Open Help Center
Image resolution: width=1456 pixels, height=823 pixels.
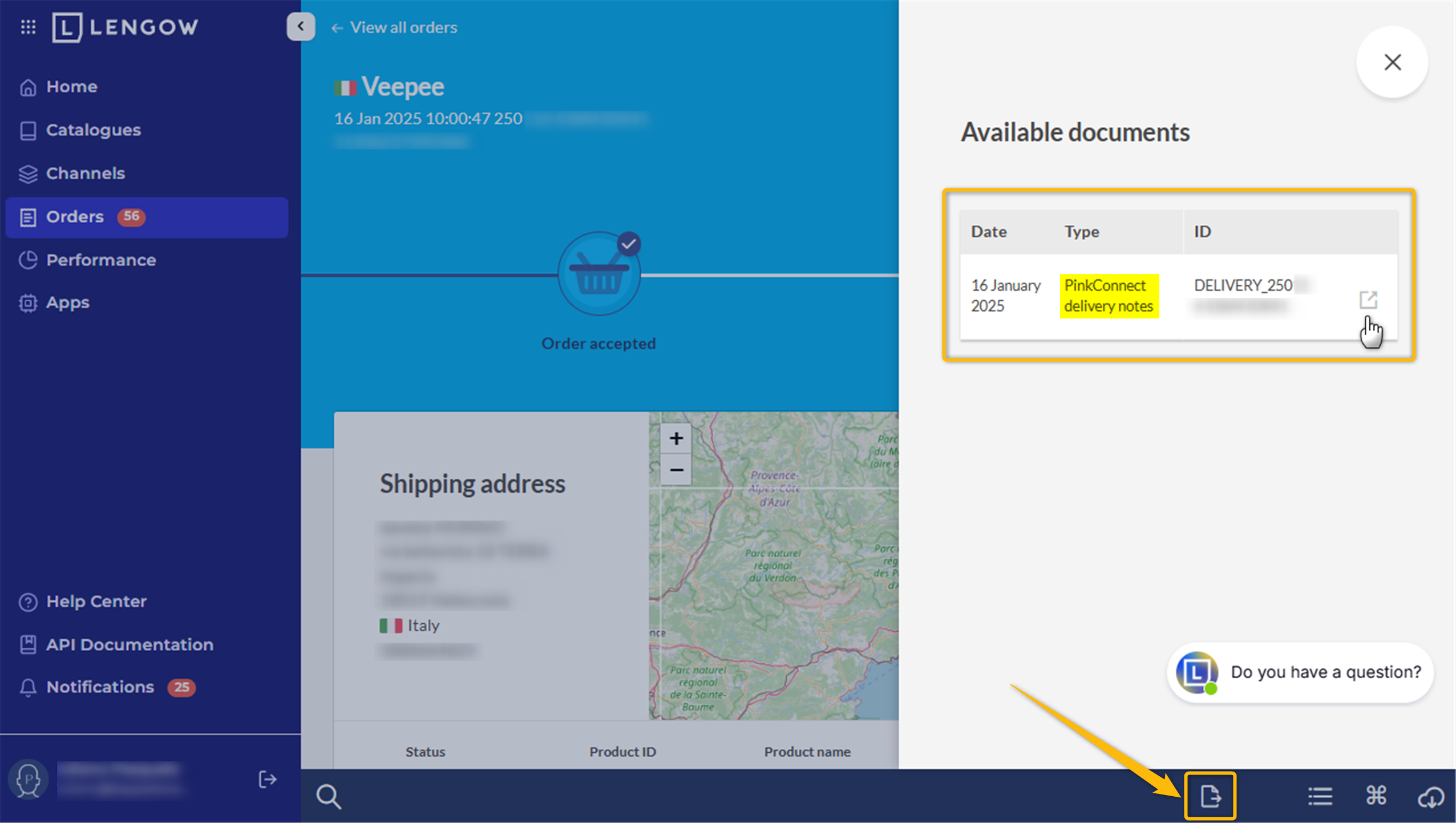(96, 602)
